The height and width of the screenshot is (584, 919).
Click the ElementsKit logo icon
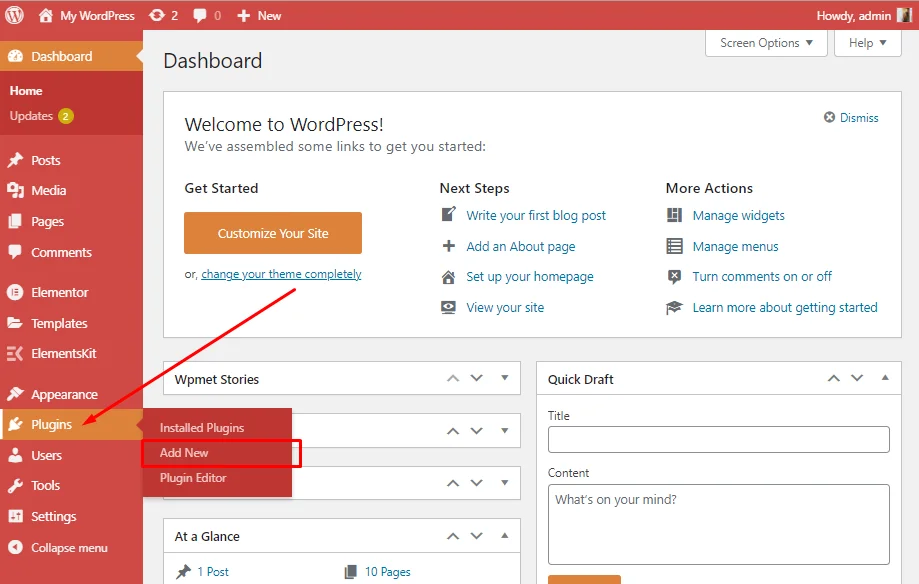coord(15,353)
